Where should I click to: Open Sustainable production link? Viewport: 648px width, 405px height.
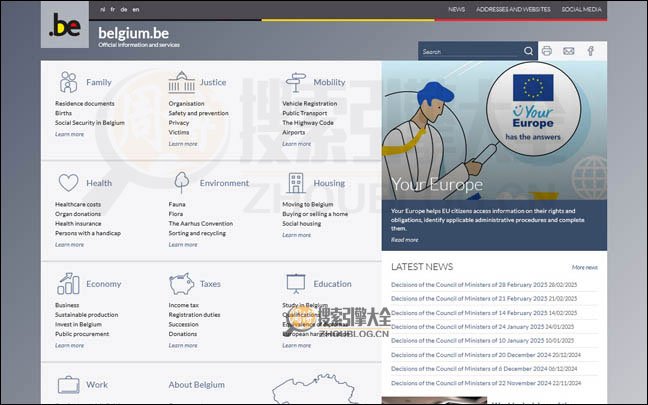click(x=86, y=314)
